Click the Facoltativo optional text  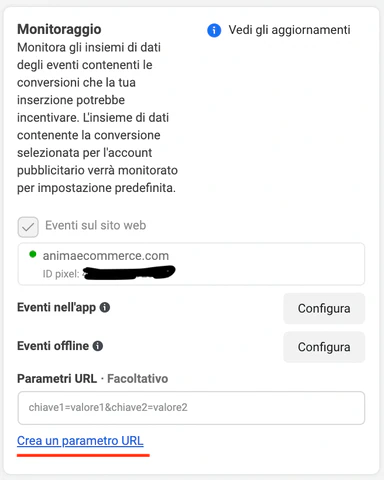pyautogui.click(x=138, y=379)
